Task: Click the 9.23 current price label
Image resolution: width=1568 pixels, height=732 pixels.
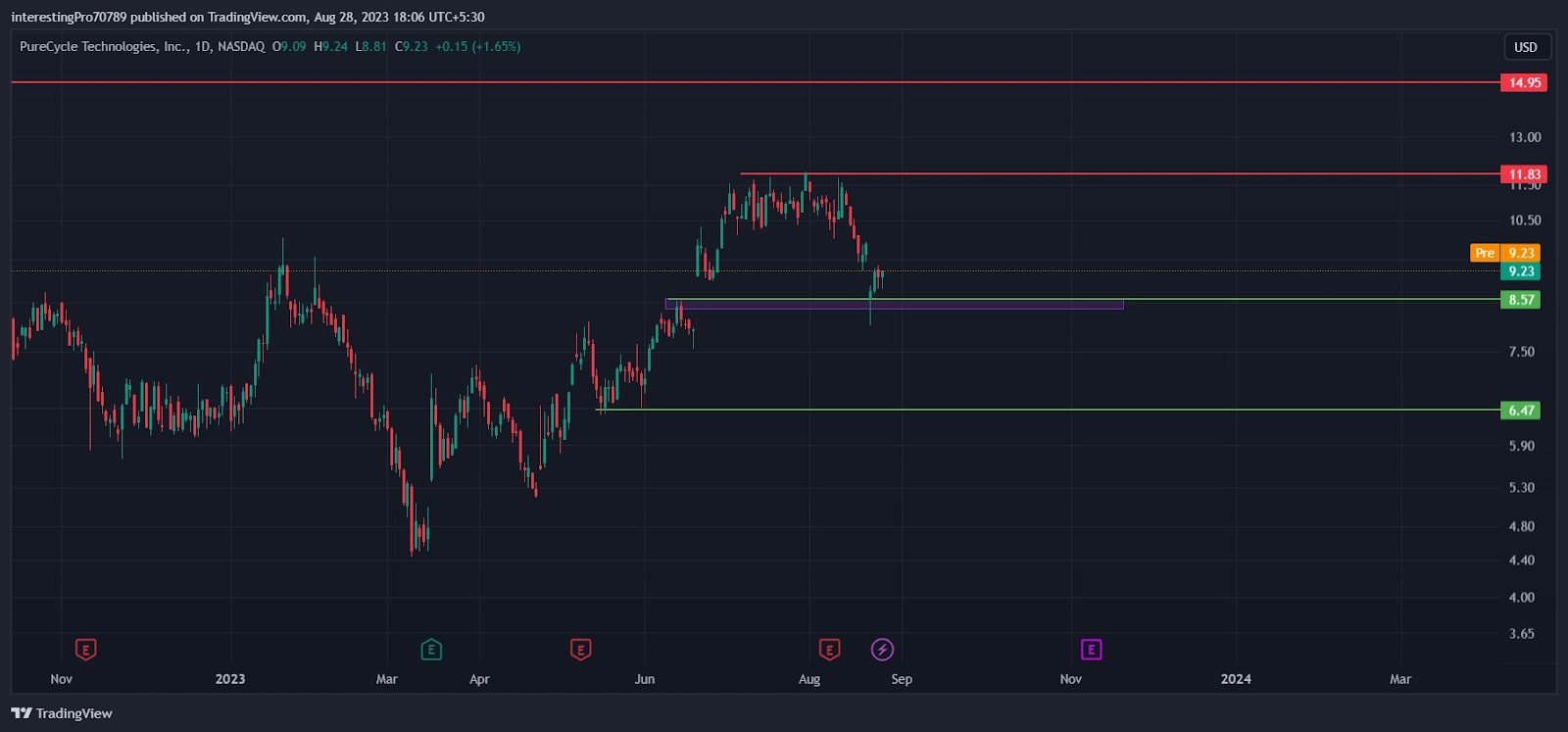Action: click(x=1521, y=271)
